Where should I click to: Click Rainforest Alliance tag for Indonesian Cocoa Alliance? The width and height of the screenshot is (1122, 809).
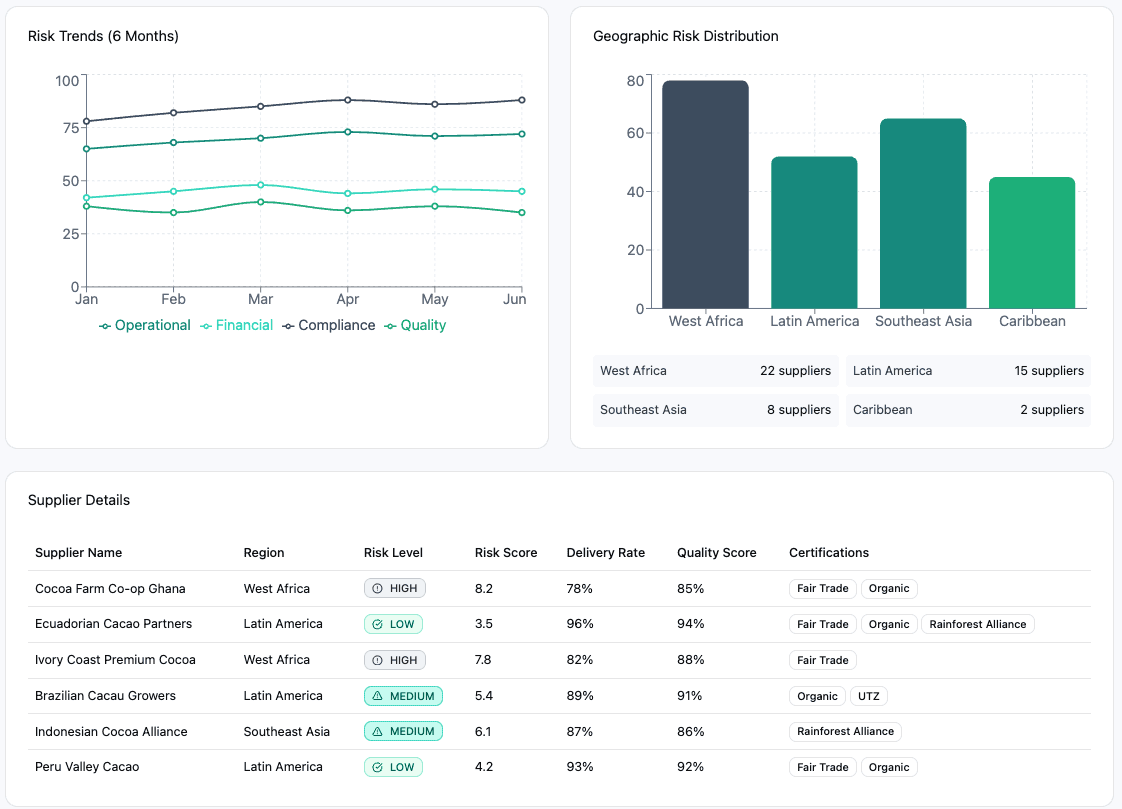click(x=845, y=731)
